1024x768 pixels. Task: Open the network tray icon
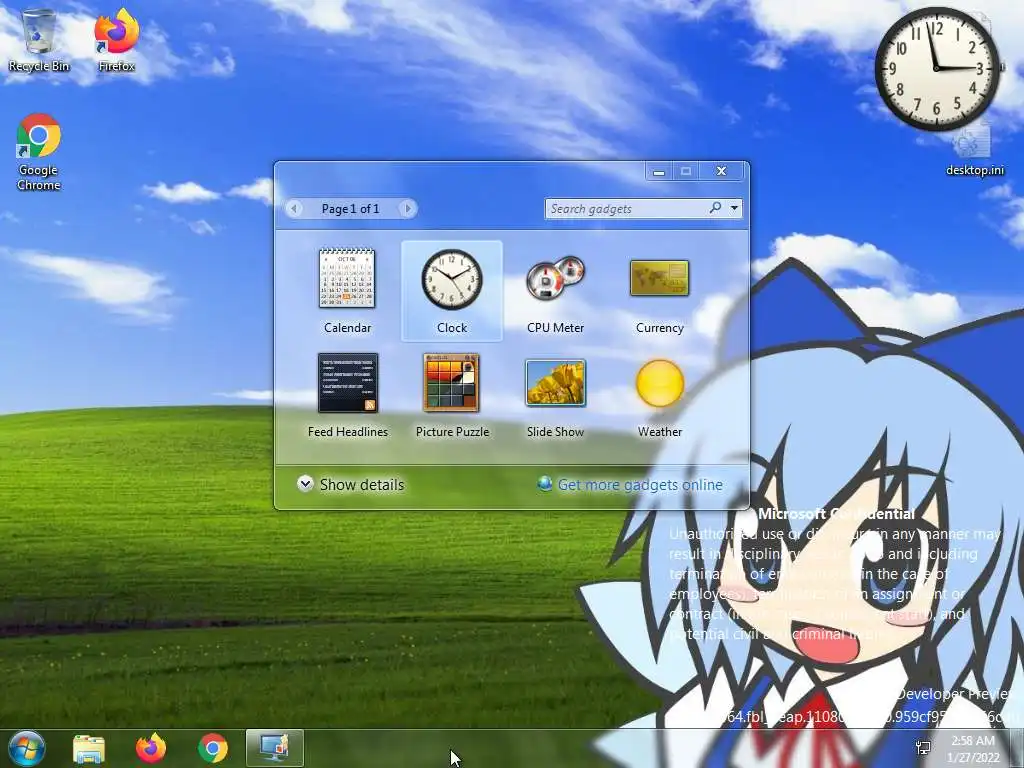click(923, 748)
